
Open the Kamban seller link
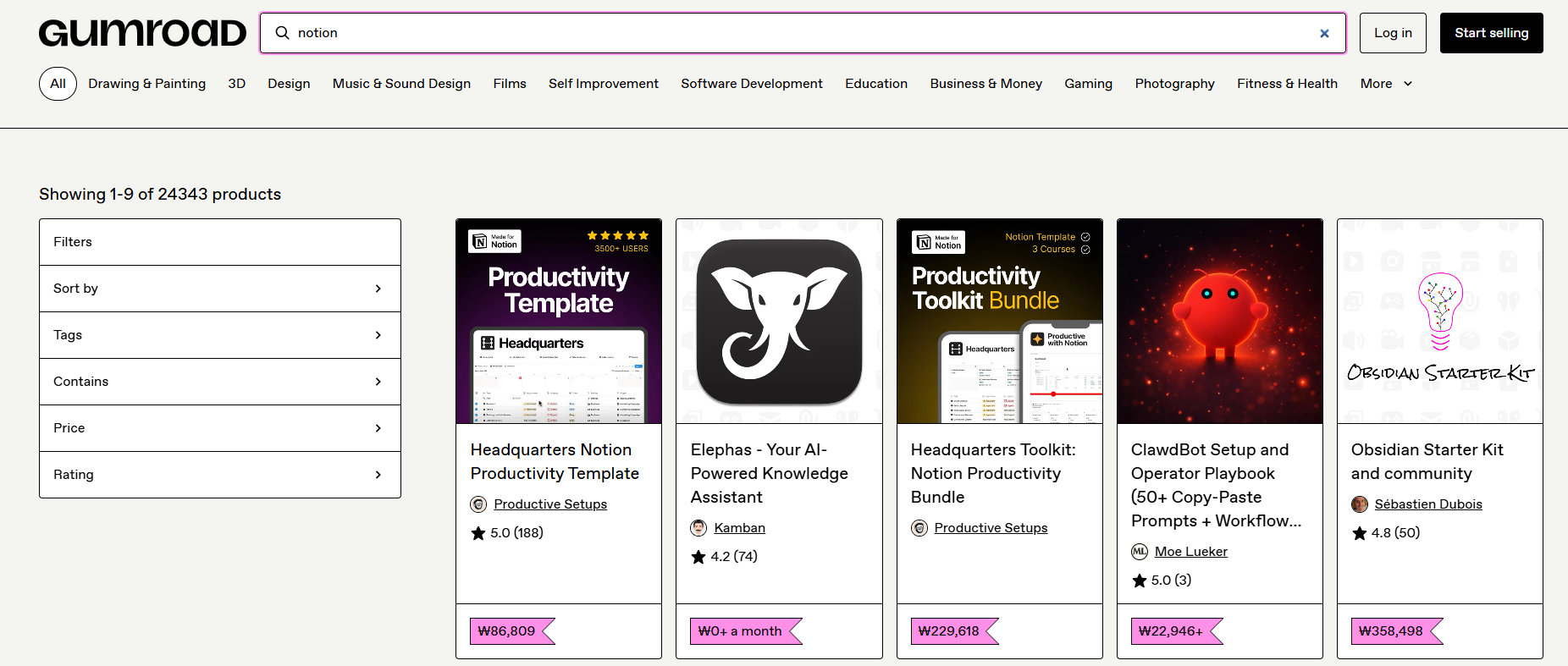[x=740, y=528]
